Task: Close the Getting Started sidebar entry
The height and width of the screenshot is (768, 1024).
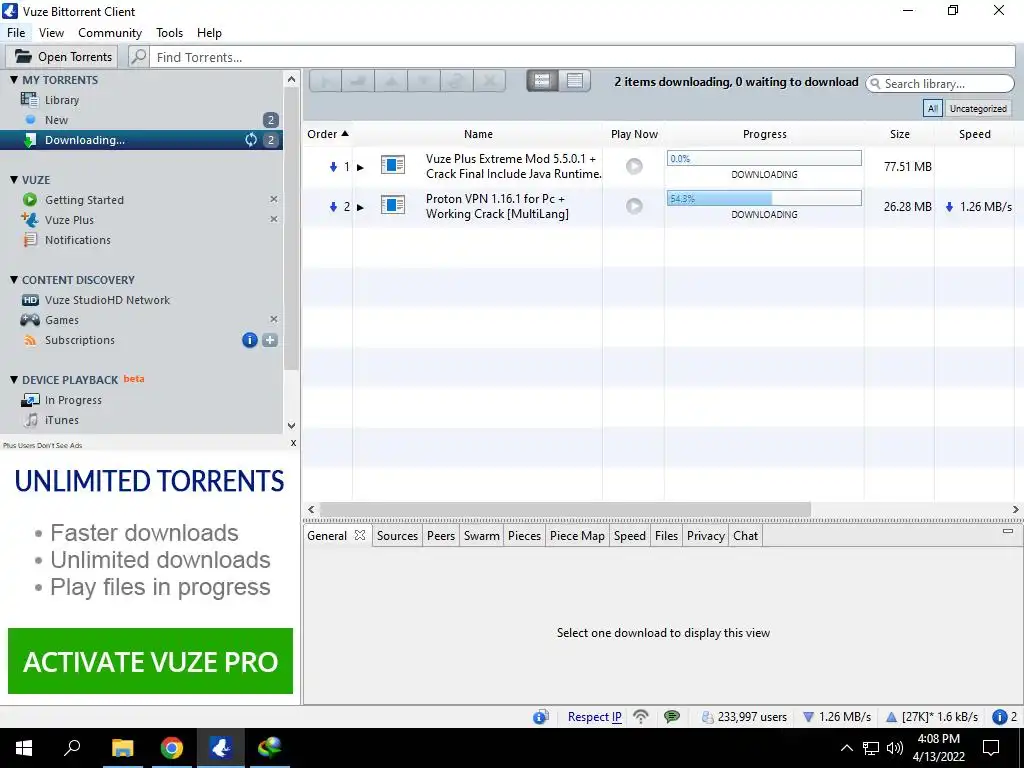Action: [x=274, y=199]
